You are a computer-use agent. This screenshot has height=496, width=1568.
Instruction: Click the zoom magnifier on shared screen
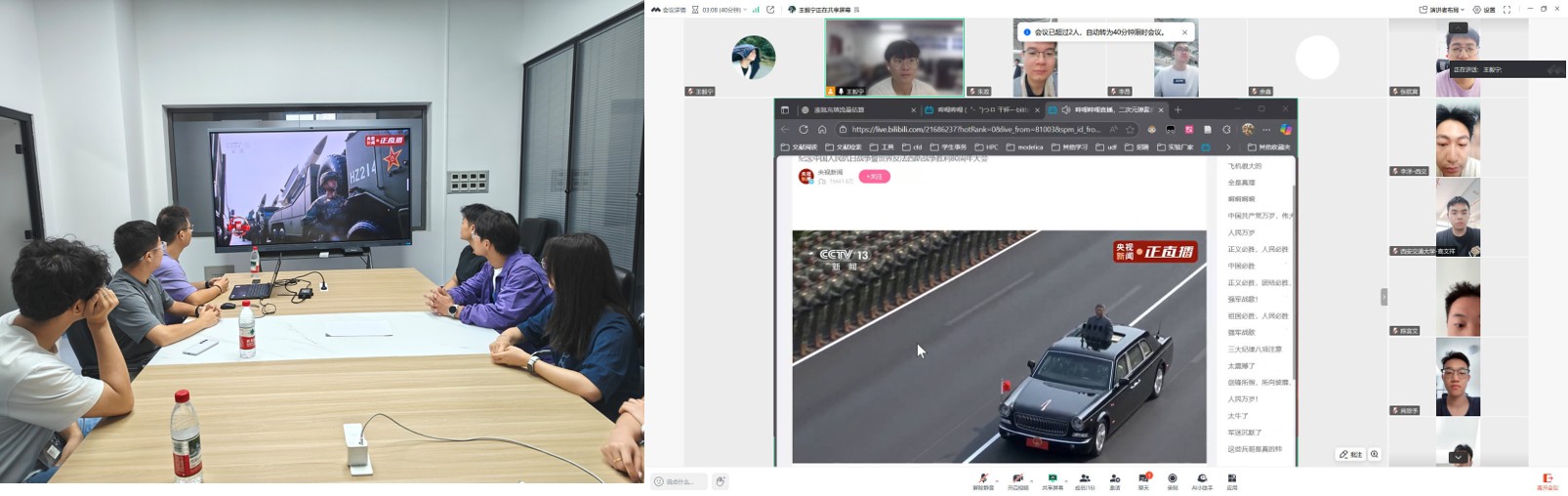(1375, 454)
